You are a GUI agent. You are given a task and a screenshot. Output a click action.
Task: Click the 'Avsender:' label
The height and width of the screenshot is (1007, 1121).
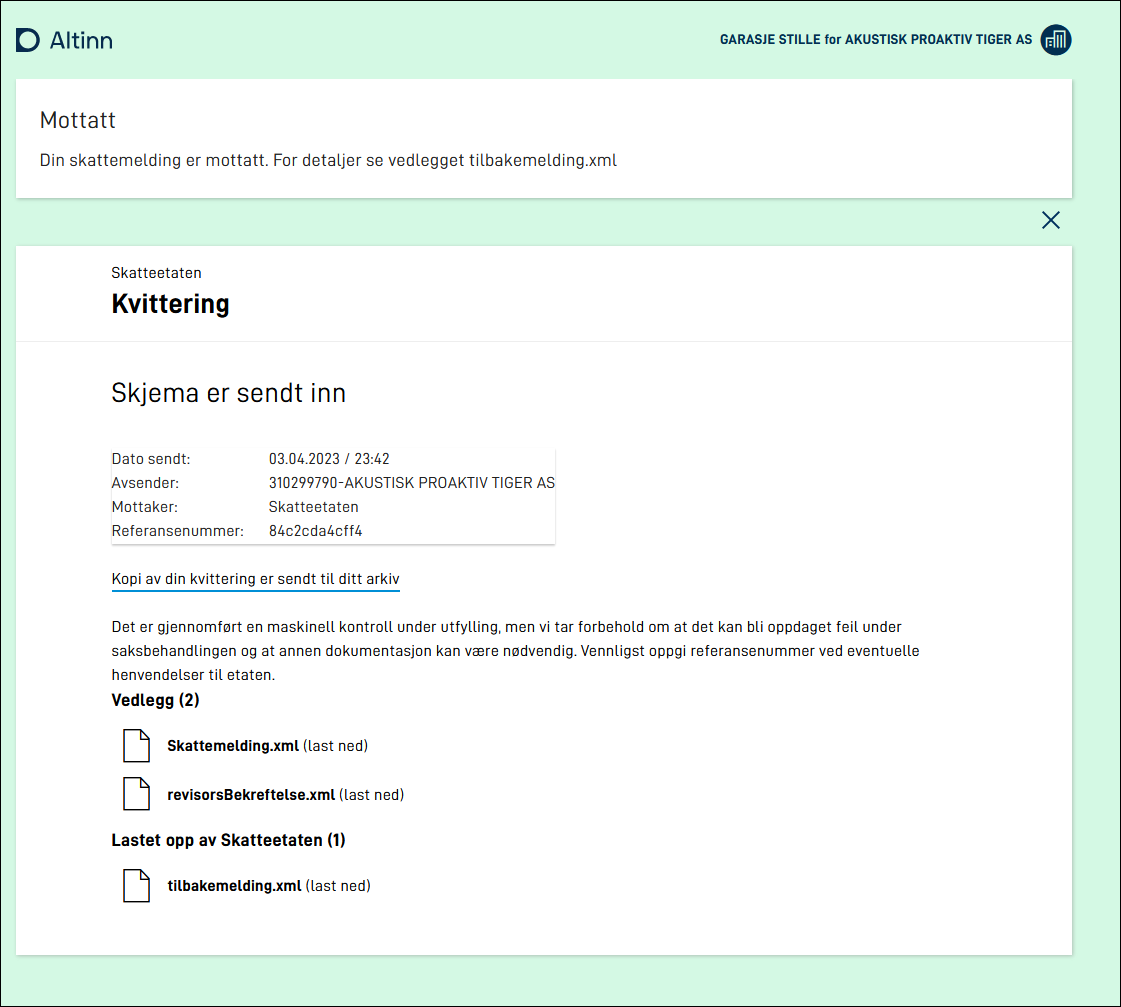coord(145,483)
